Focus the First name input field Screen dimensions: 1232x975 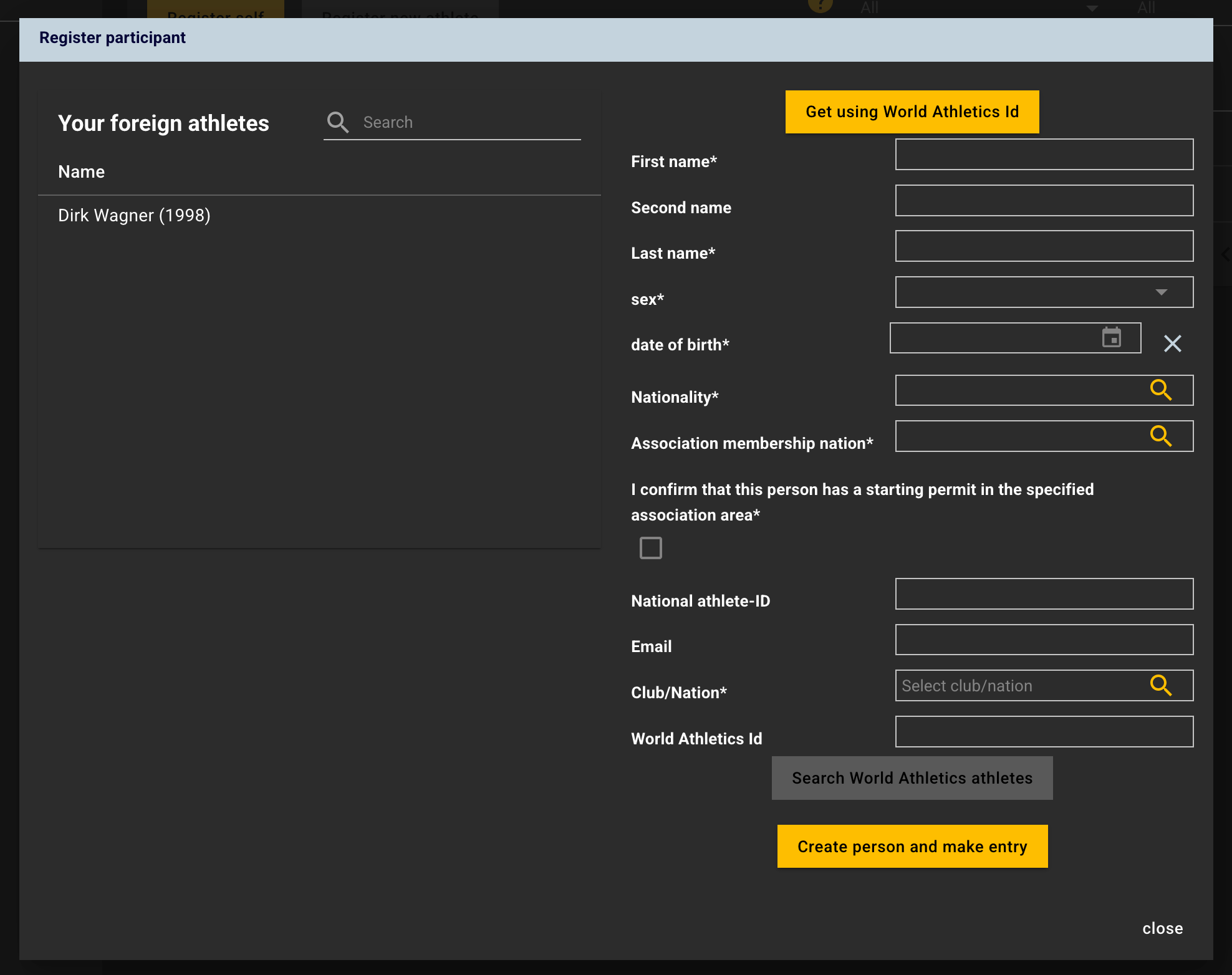tap(1044, 155)
